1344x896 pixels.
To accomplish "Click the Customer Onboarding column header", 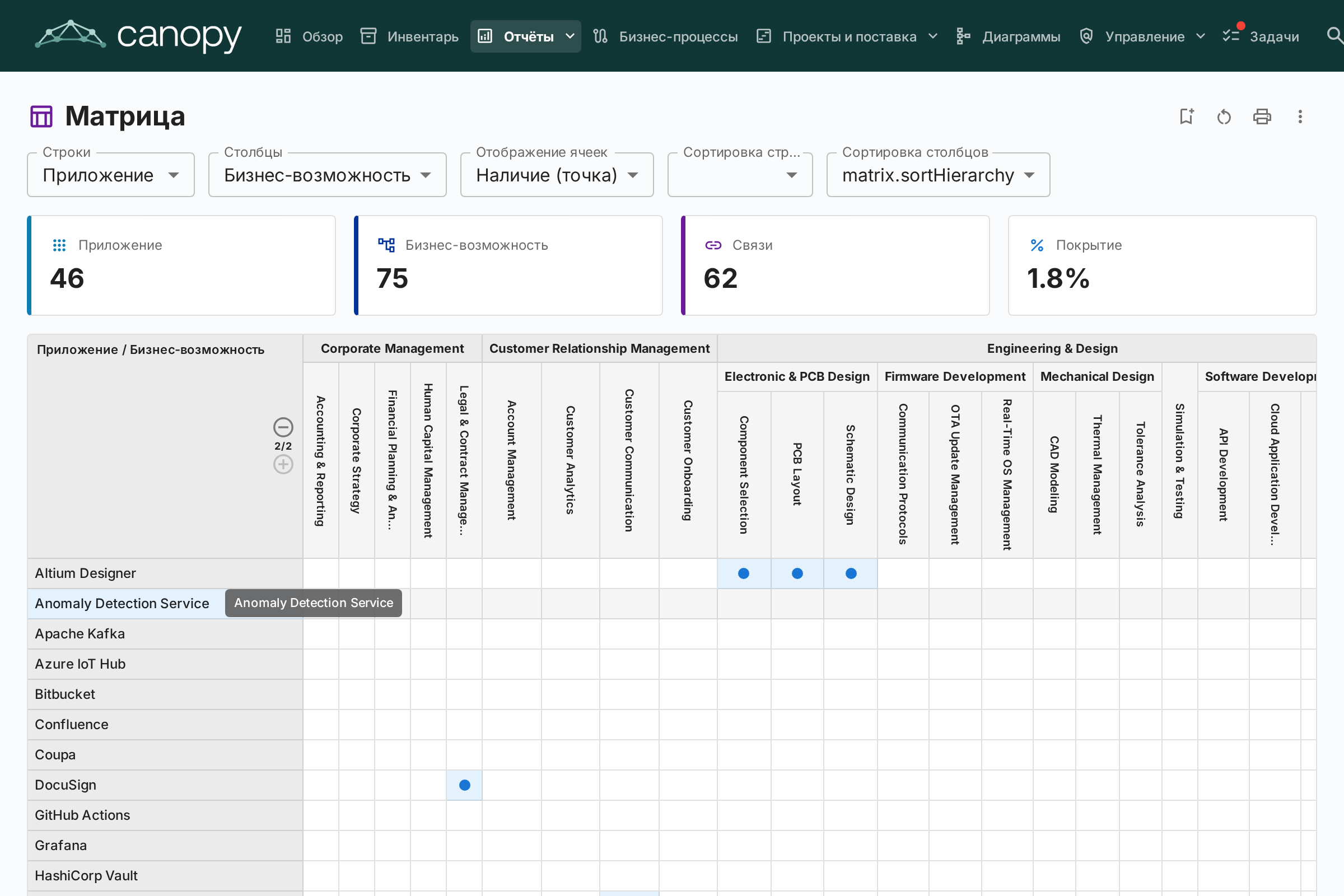I will coord(688,460).
